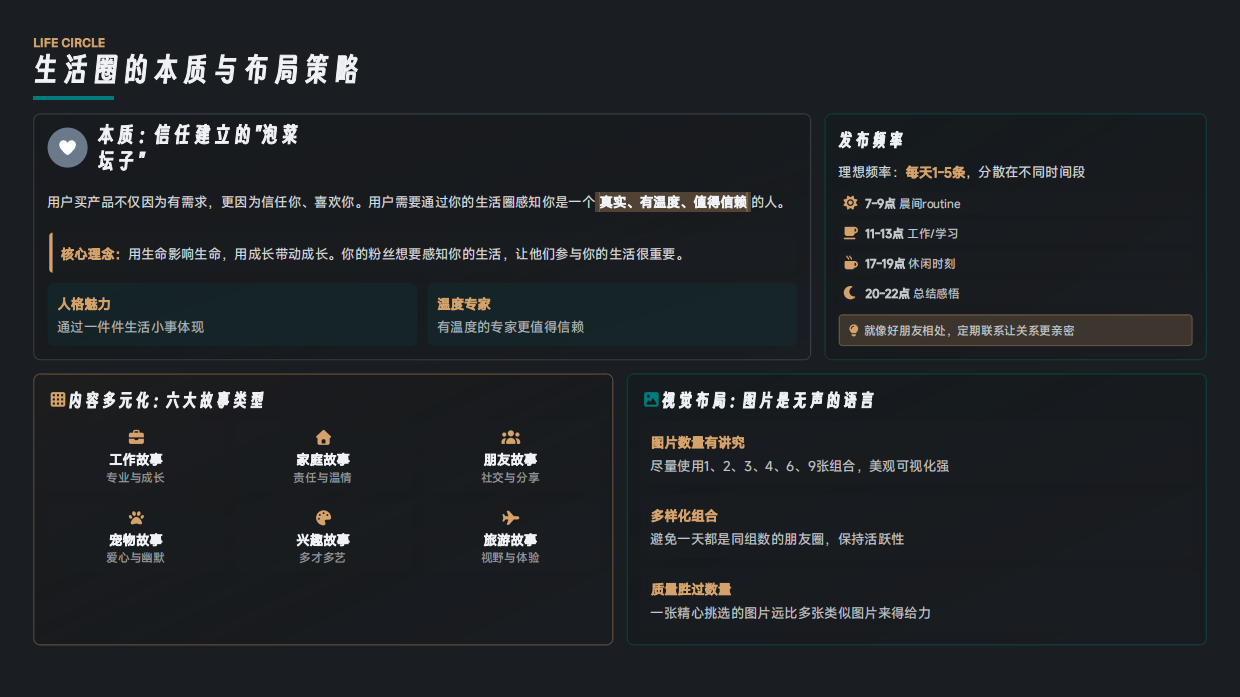Click the 核心理念 label
Image resolution: width=1240 pixels, height=697 pixels.
coord(90,254)
